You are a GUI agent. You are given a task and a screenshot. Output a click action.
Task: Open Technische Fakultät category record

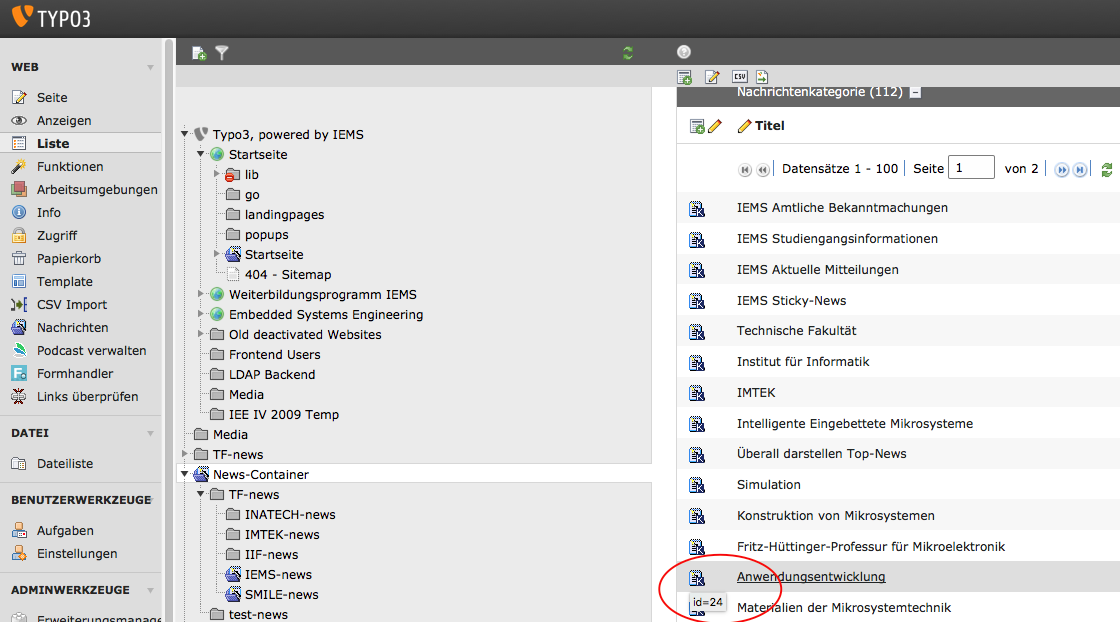click(x=796, y=331)
